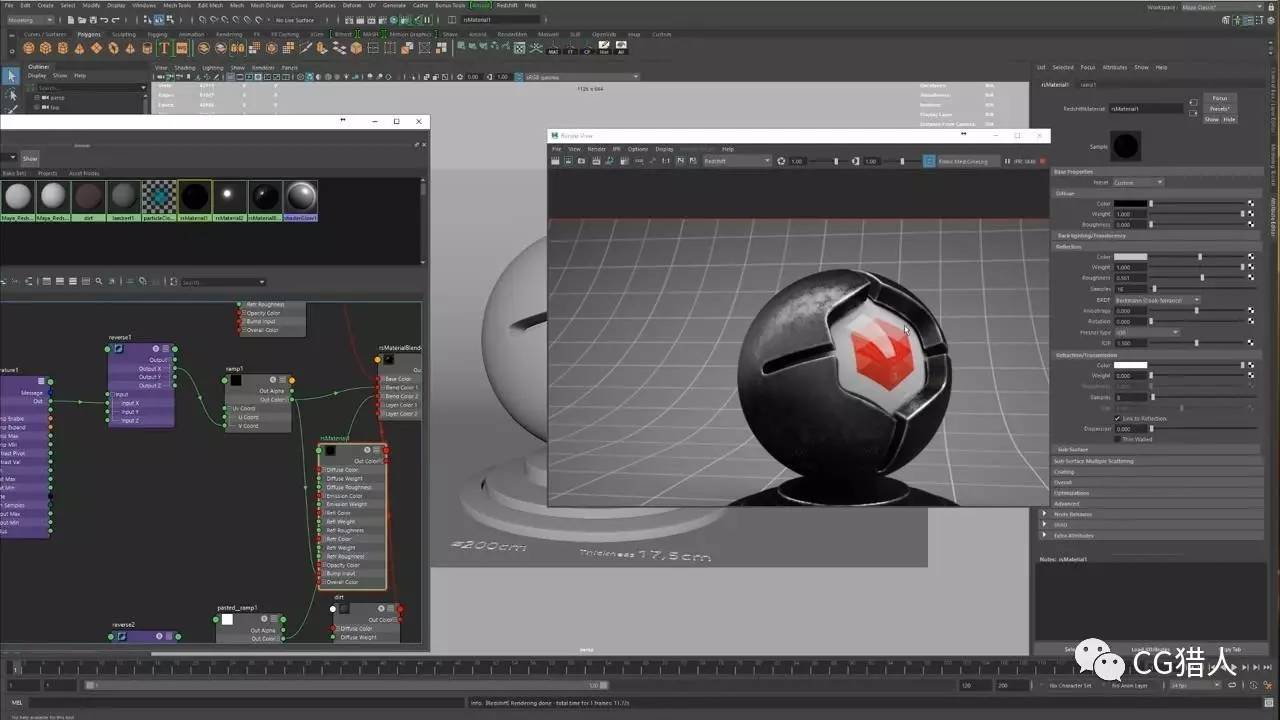The image size is (1280, 720).
Task: Toggle the Link to Reflection checkbox
Action: tap(1117, 418)
